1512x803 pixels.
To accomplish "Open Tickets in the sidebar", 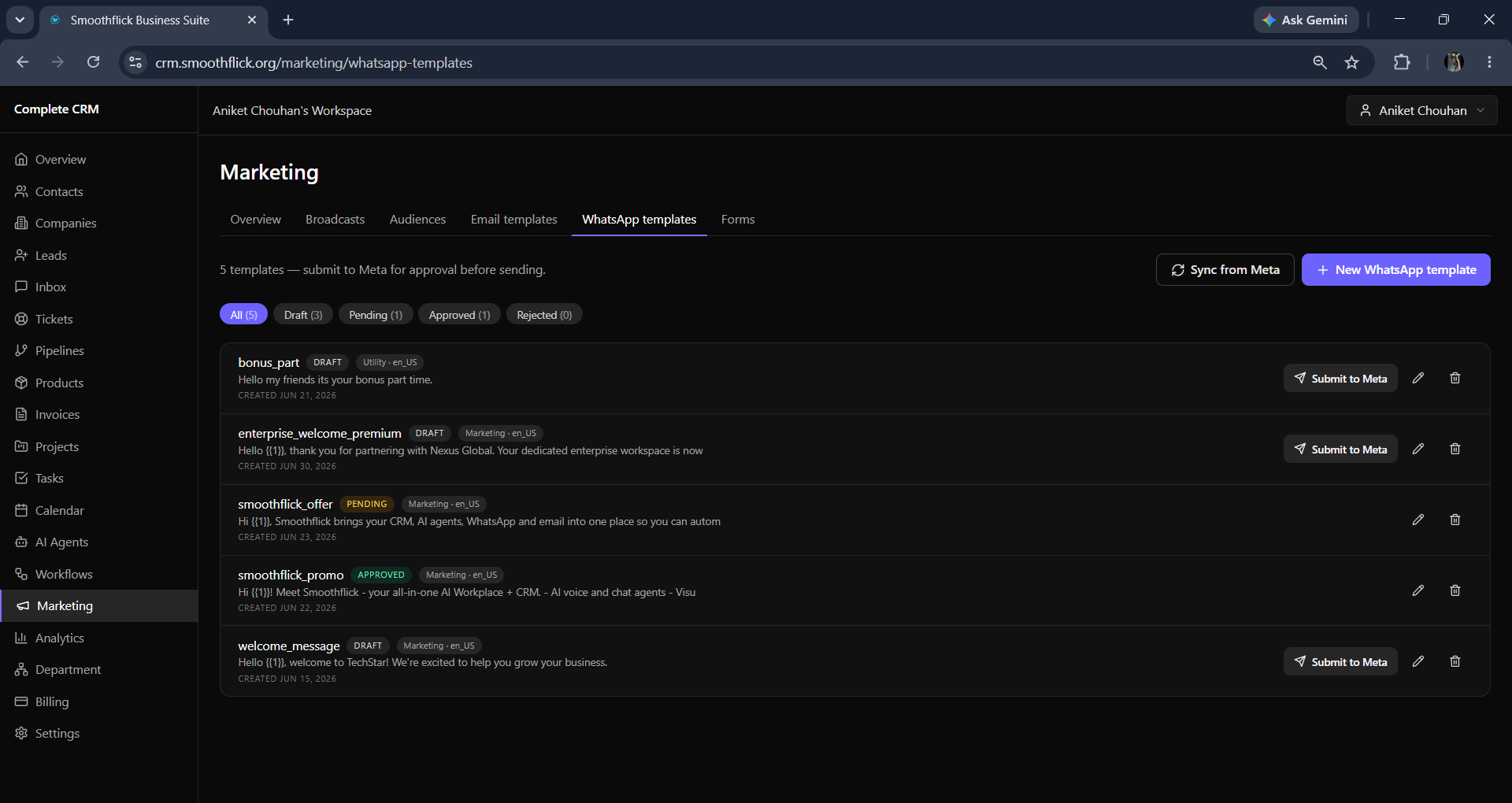I will pos(98,319).
